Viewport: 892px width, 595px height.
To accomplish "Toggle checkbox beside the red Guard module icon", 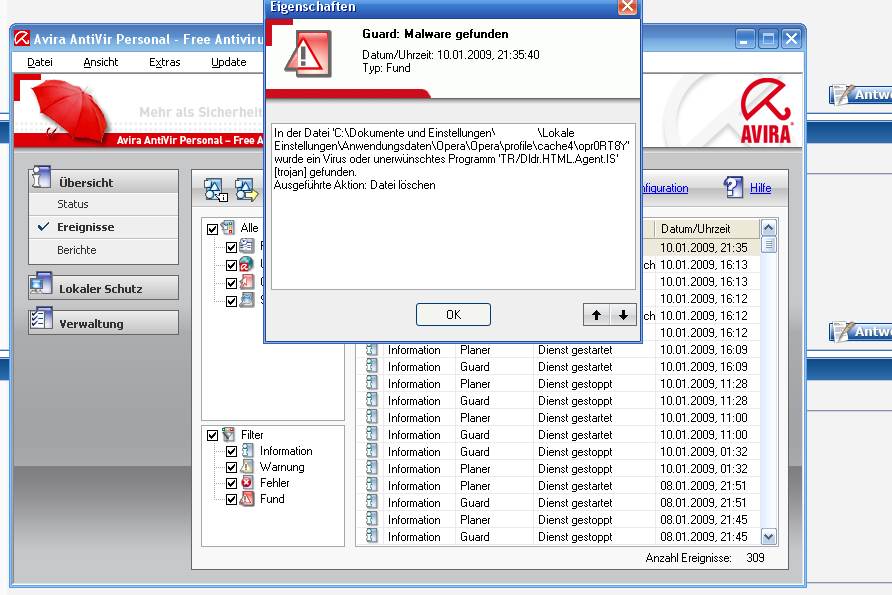I will pyautogui.click(x=231, y=283).
